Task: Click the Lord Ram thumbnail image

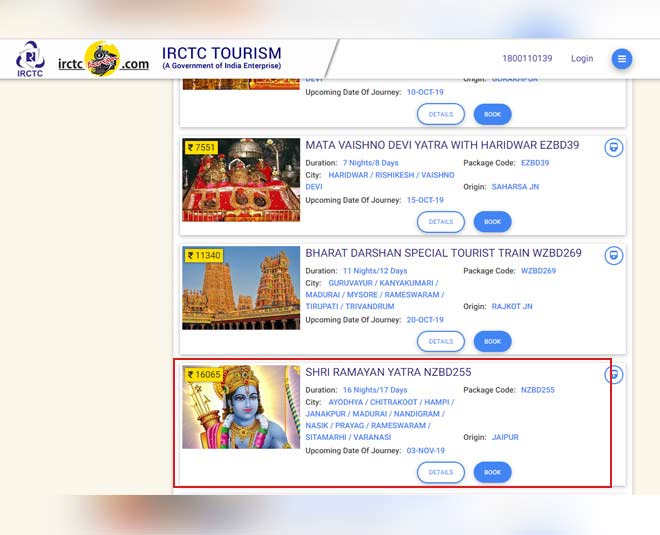Action: [x=241, y=407]
